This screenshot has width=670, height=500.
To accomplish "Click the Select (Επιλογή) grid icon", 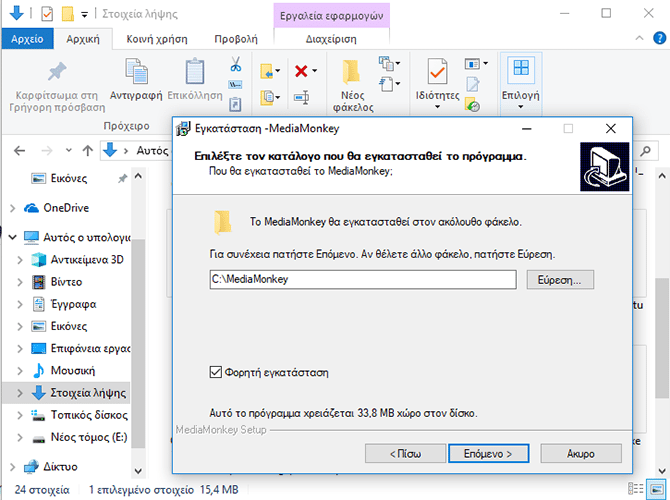I will click(521, 68).
